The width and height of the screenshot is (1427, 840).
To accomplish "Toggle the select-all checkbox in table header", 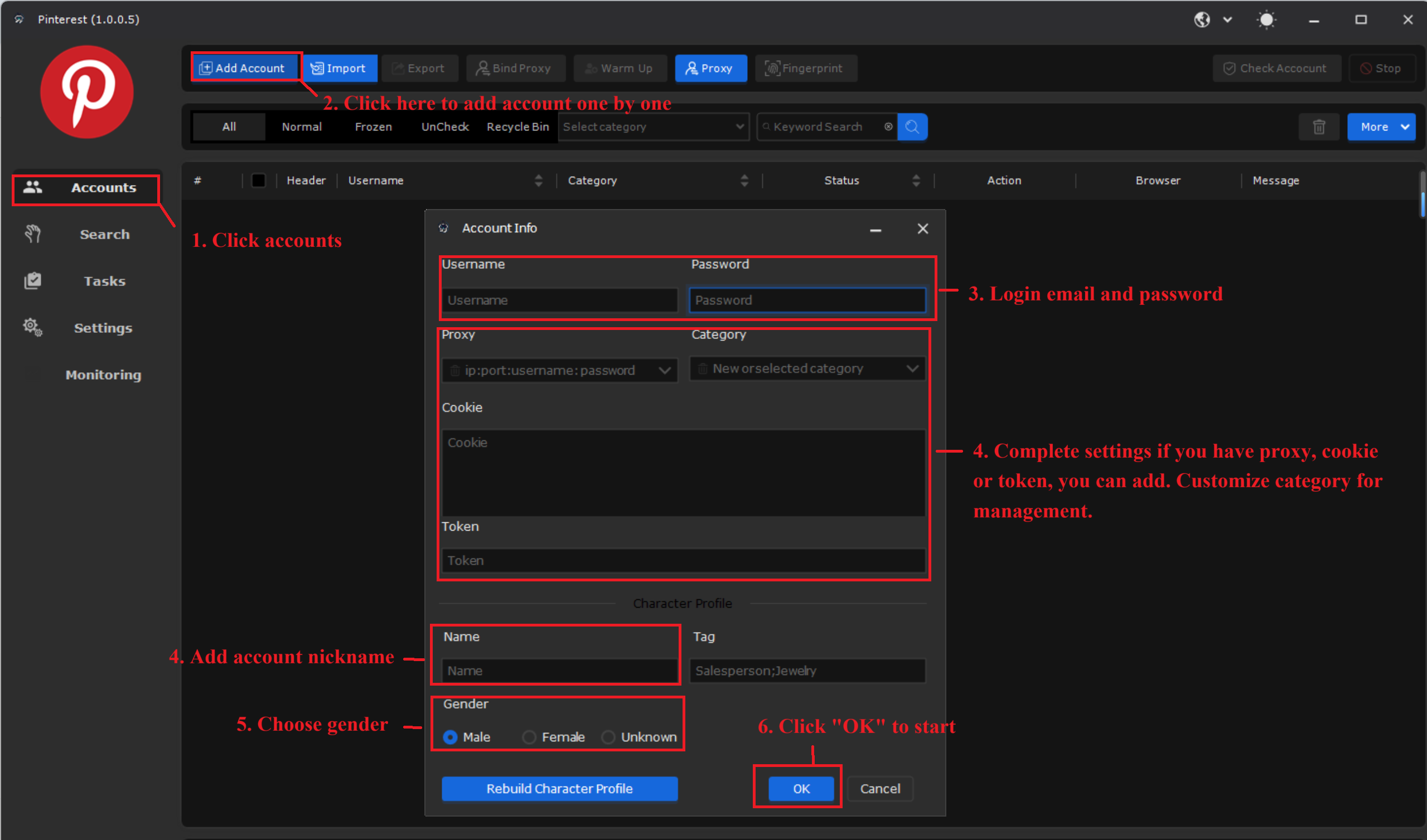I will coord(258,181).
